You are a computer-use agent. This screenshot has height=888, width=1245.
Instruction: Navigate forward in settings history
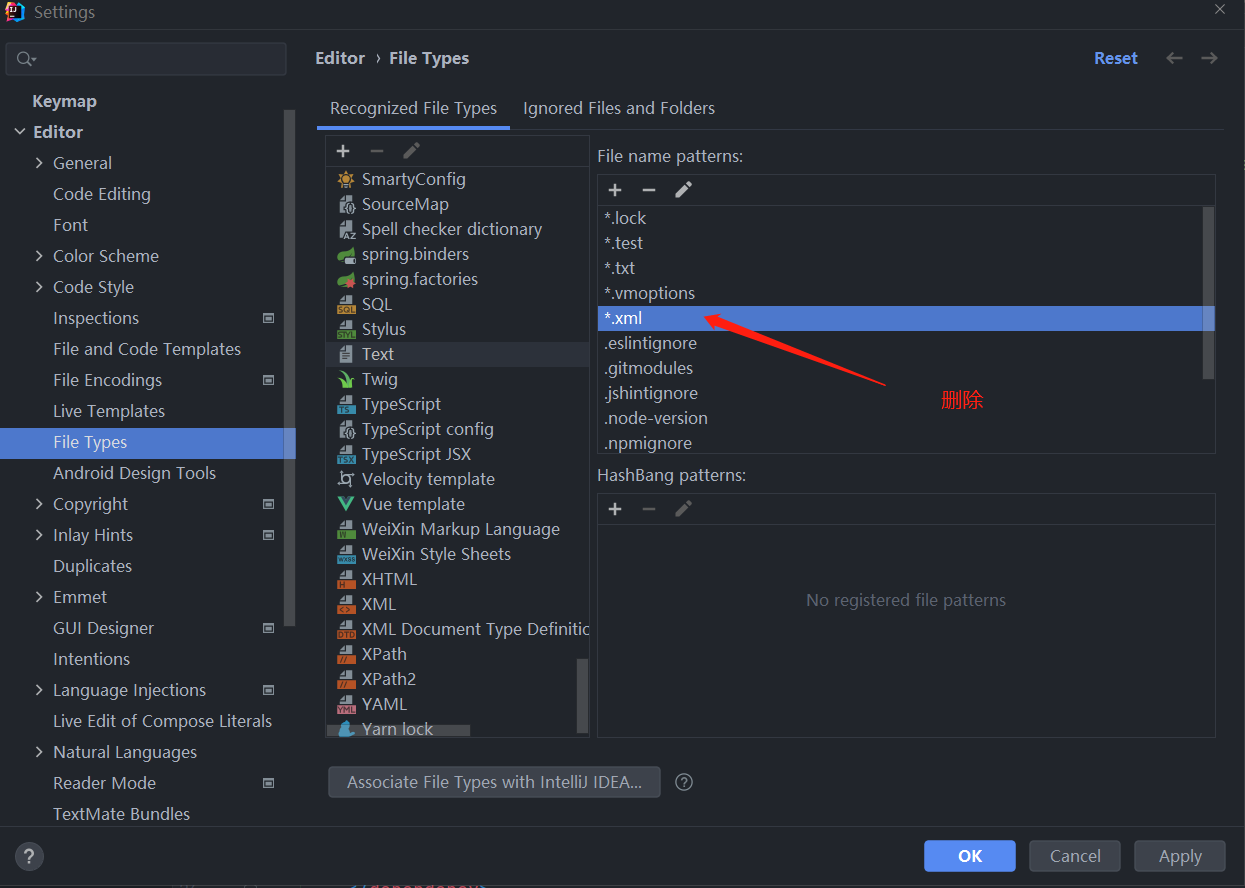[1210, 58]
